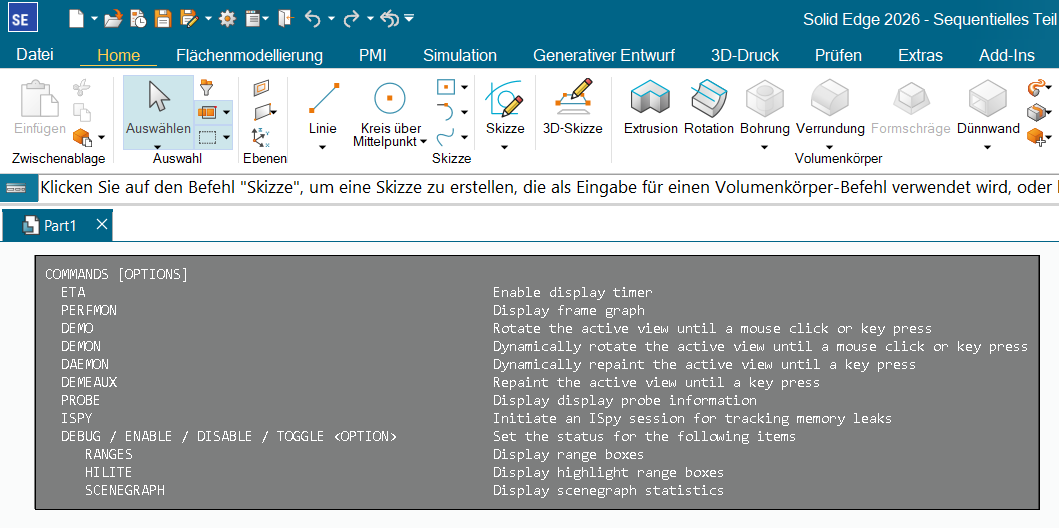Expand the redo history dropdown
The width and height of the screenshot is (1059, 528).
click(x=370, y=19)
